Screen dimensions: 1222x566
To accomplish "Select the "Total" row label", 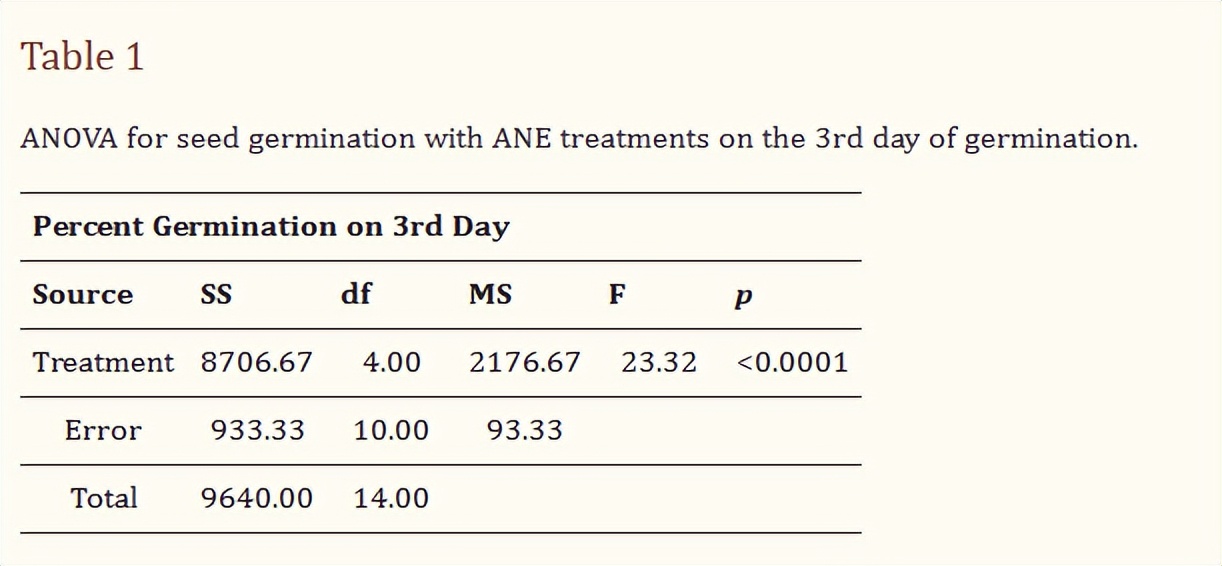I will coord(103,498).
